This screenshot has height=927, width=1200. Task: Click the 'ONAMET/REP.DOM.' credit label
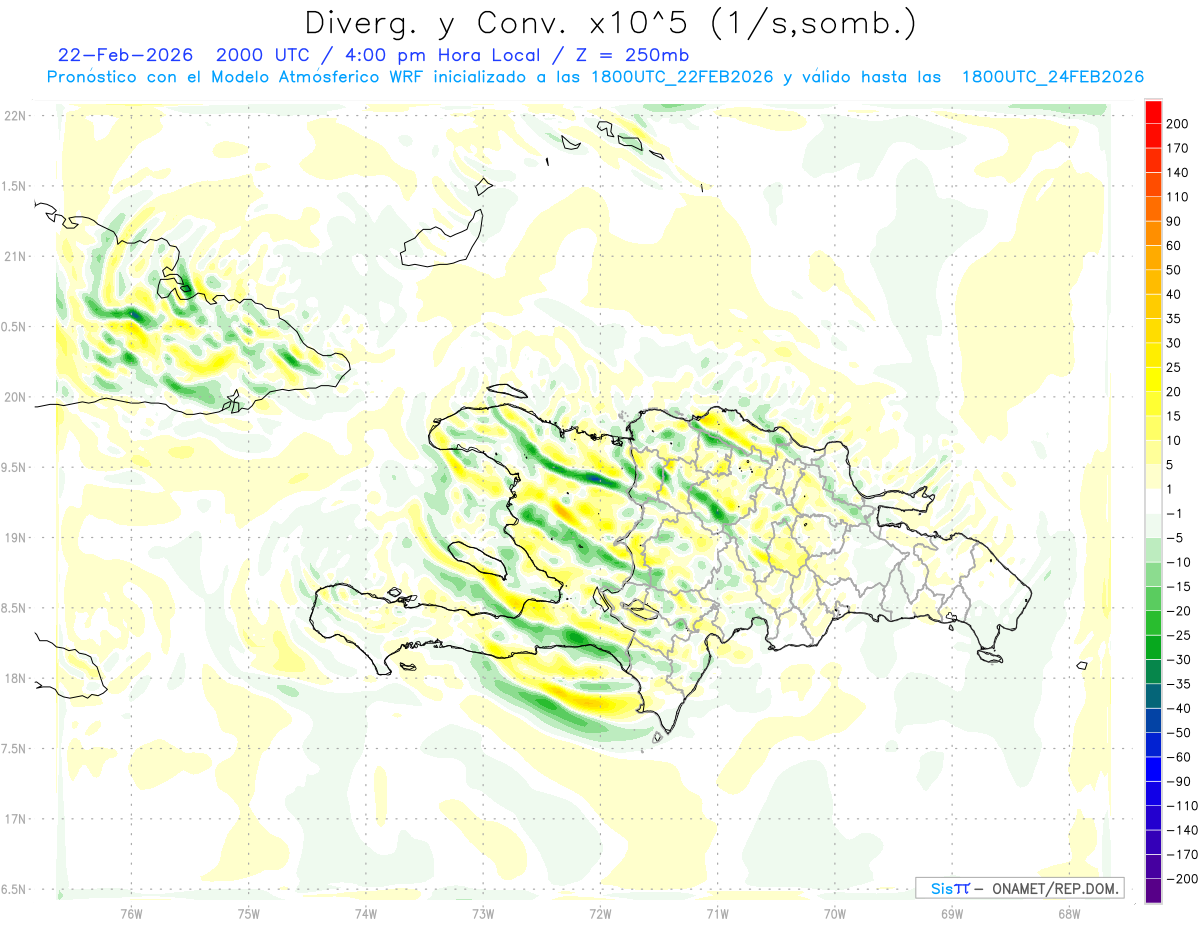(1054, 888)
